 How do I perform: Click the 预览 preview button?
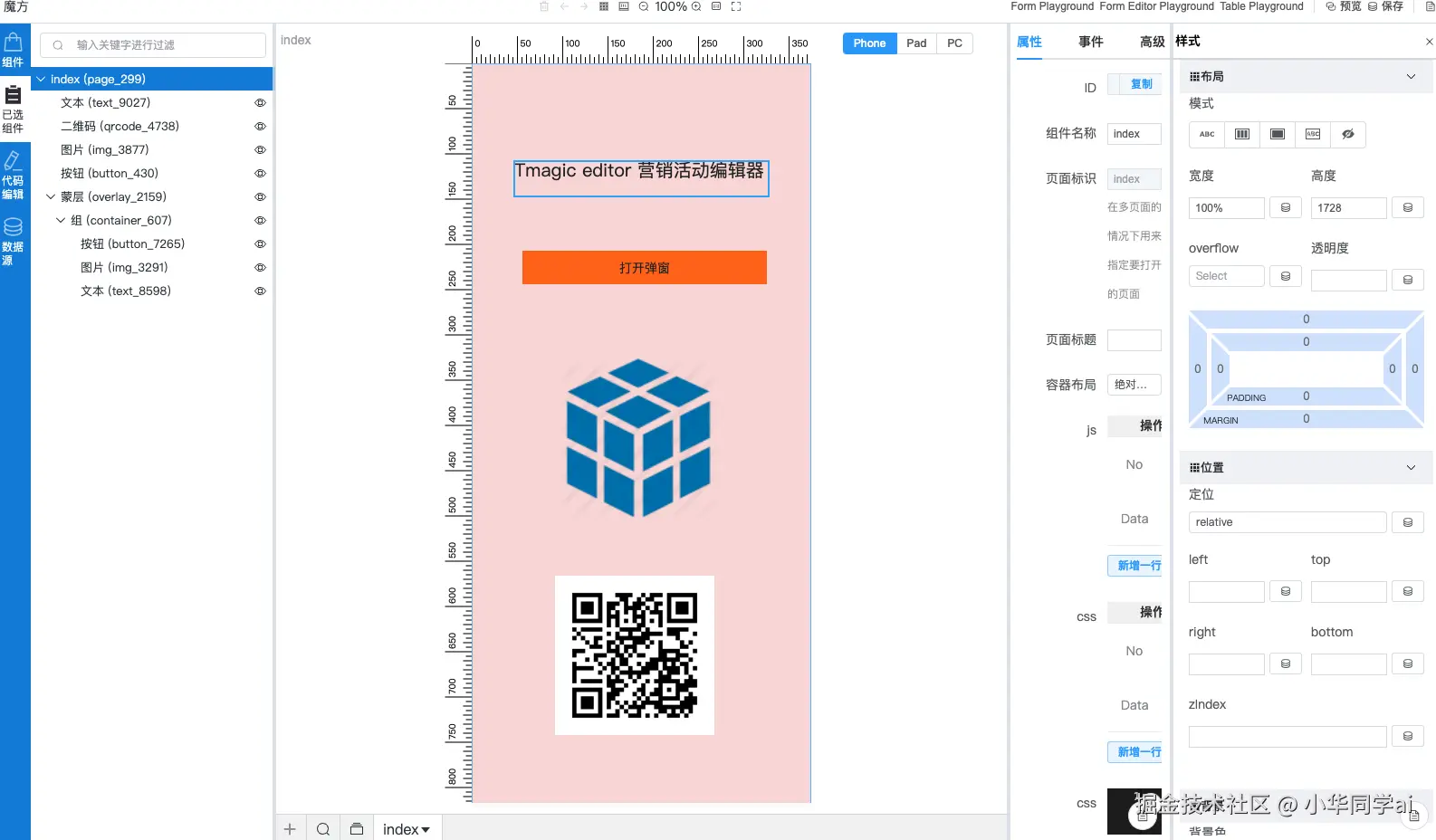(x=1344, y=6)
